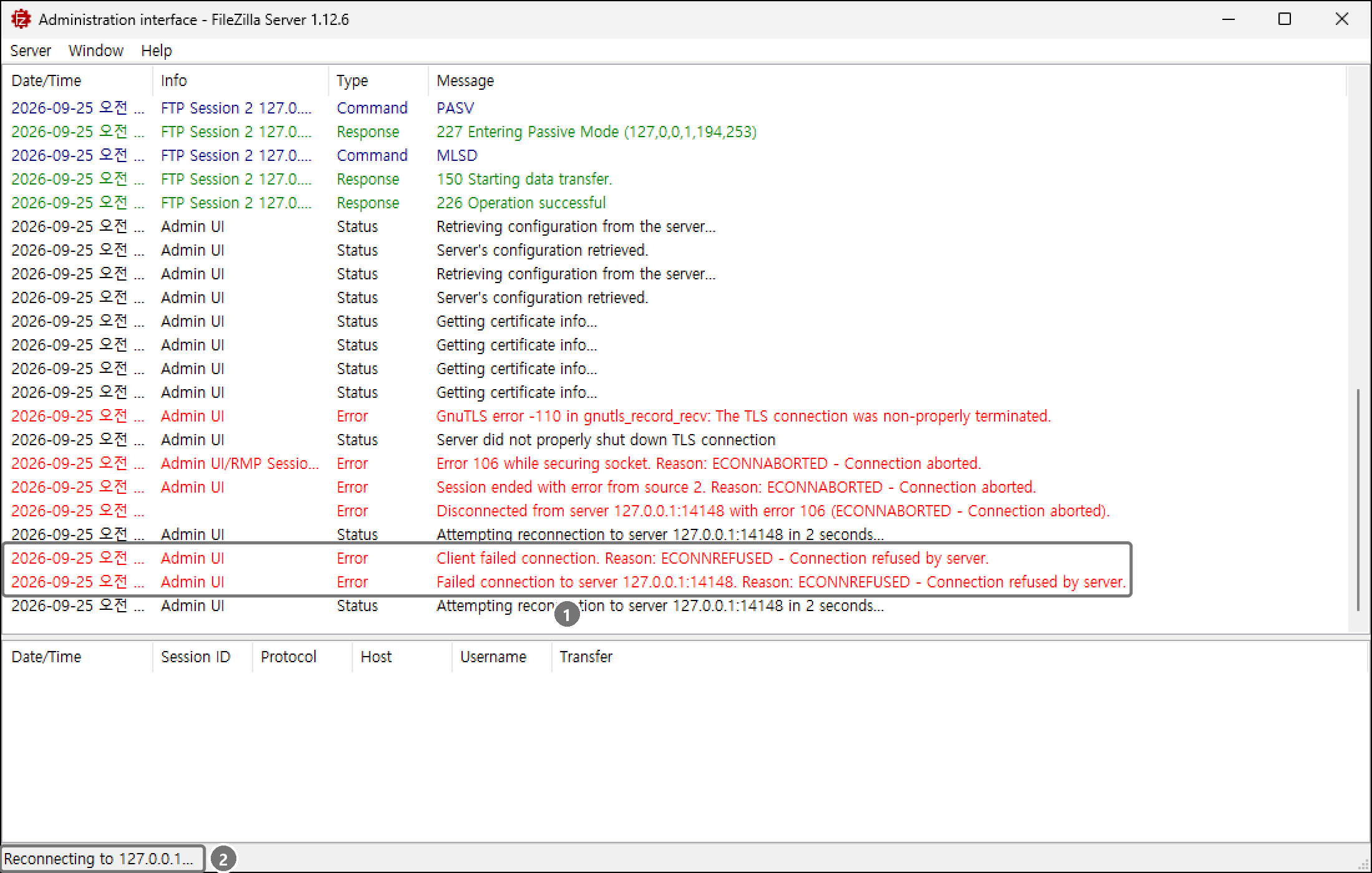
Task: Select the PASV command log row
Action: [675, 108]
